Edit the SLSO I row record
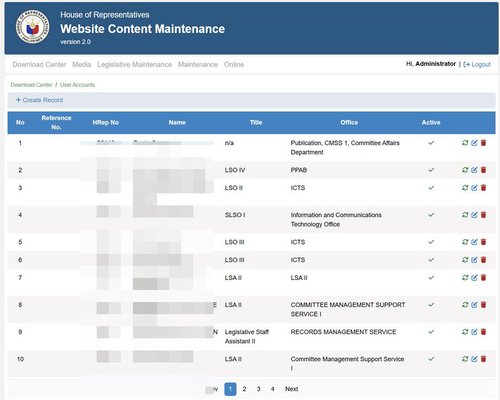 click(x=474, y=215)
